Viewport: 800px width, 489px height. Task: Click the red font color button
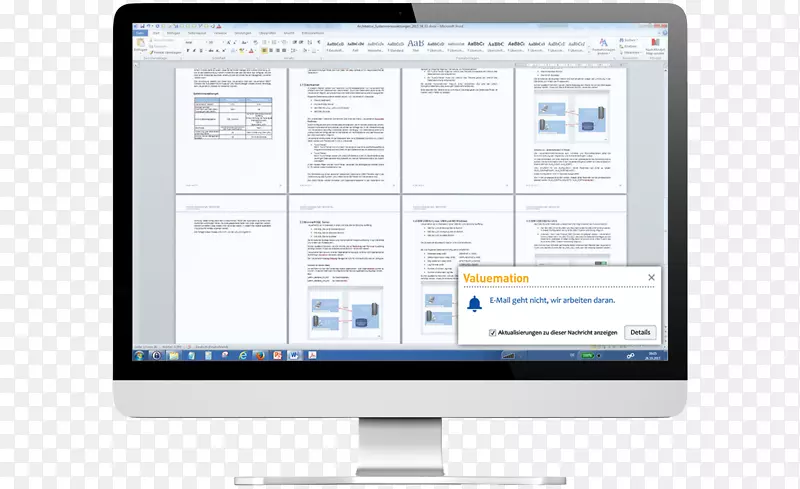click(x=251, y=51)
